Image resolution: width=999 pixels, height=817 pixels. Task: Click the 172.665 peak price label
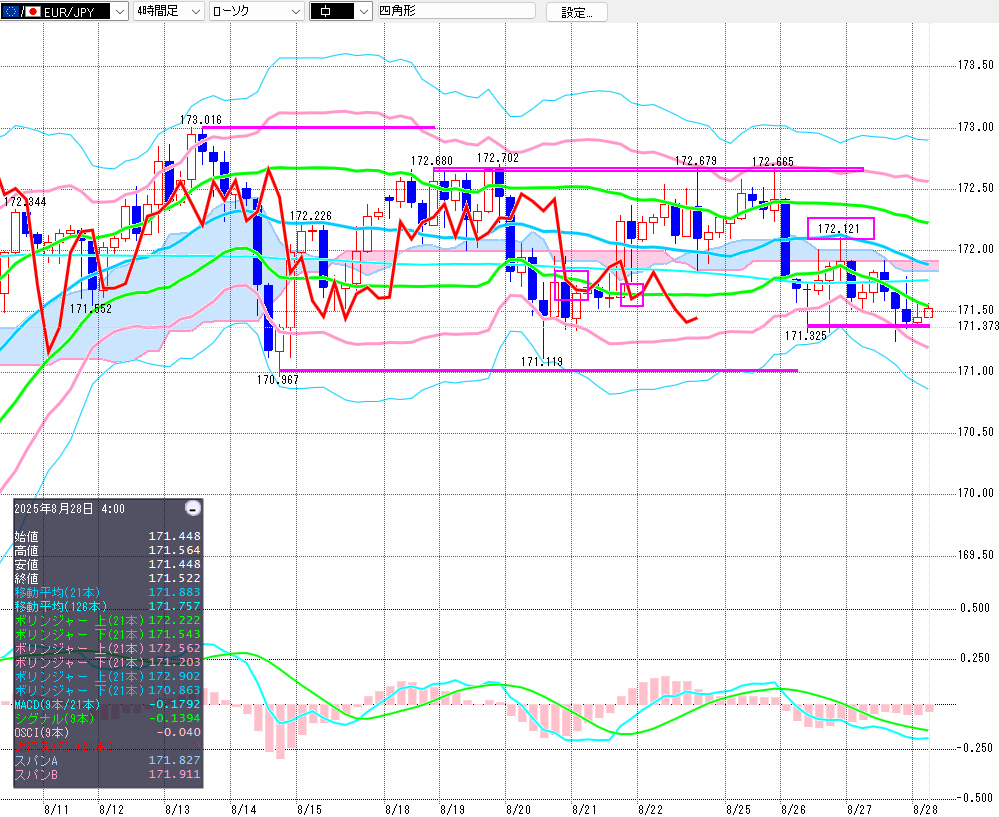pyautogui.click(x=773, y=162)
